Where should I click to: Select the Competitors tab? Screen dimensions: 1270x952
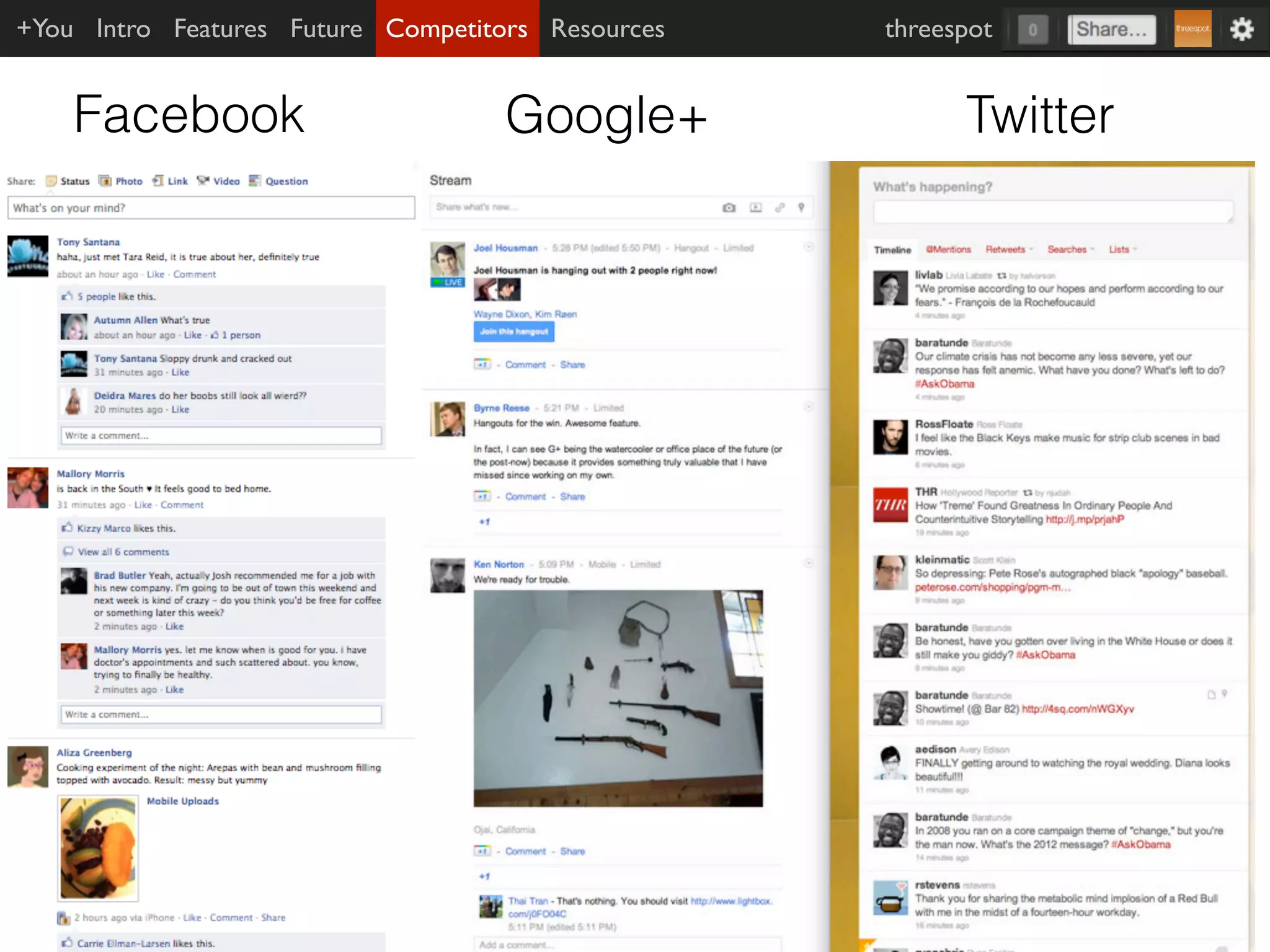pos(457,29)
